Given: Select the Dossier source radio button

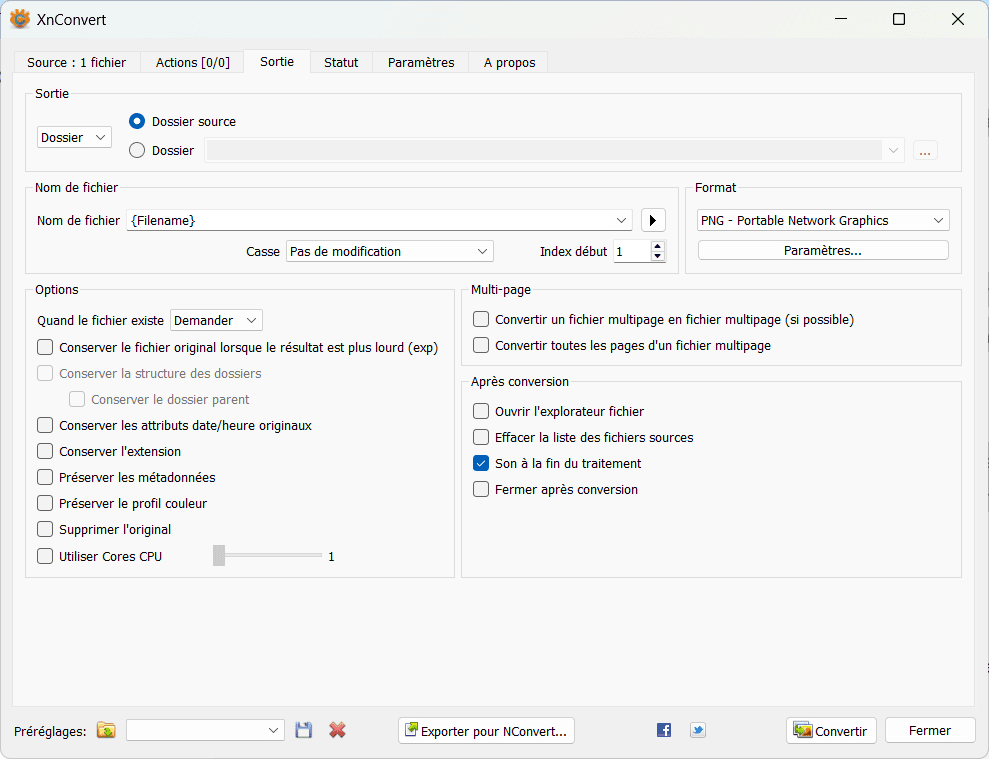Looking at the screenshot, I should 137,121.
